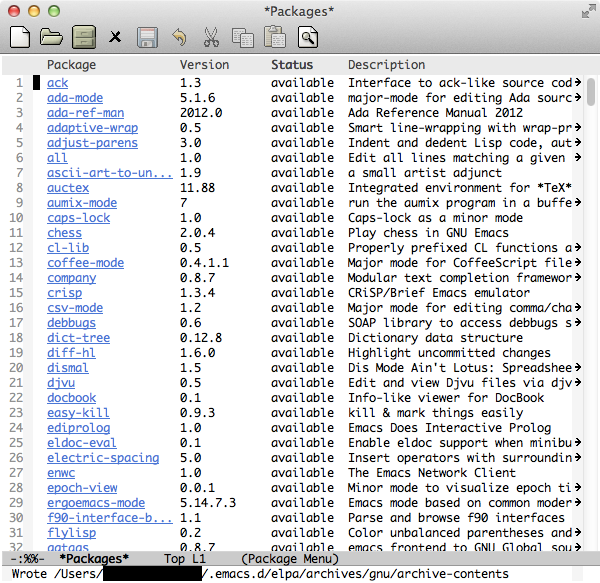Open the dict-tree package link
600x583 pixels.
tap(78, 337)
